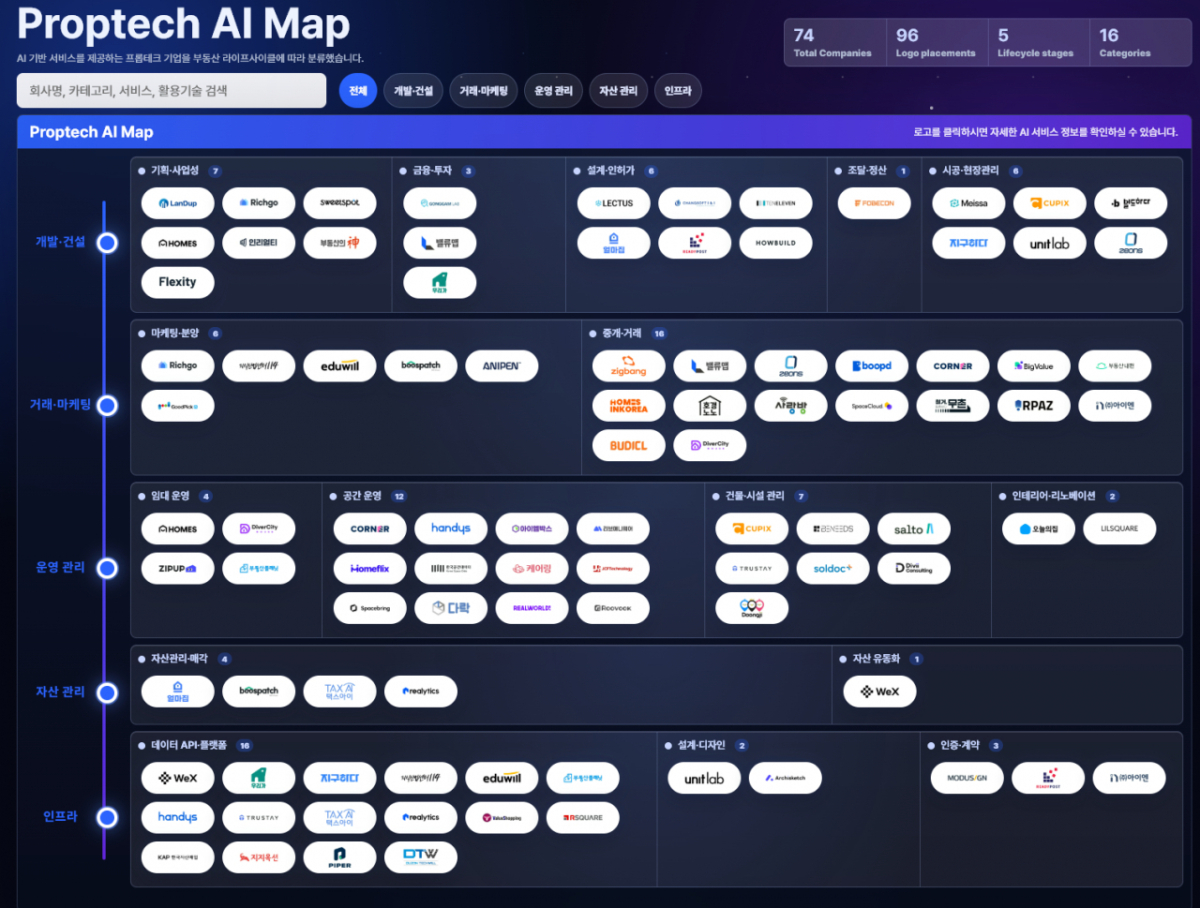The width and height of the screenshot is (1200, 908).
Task: Click the 5 Lifecycle stages stat
Action: point(1039,43)
